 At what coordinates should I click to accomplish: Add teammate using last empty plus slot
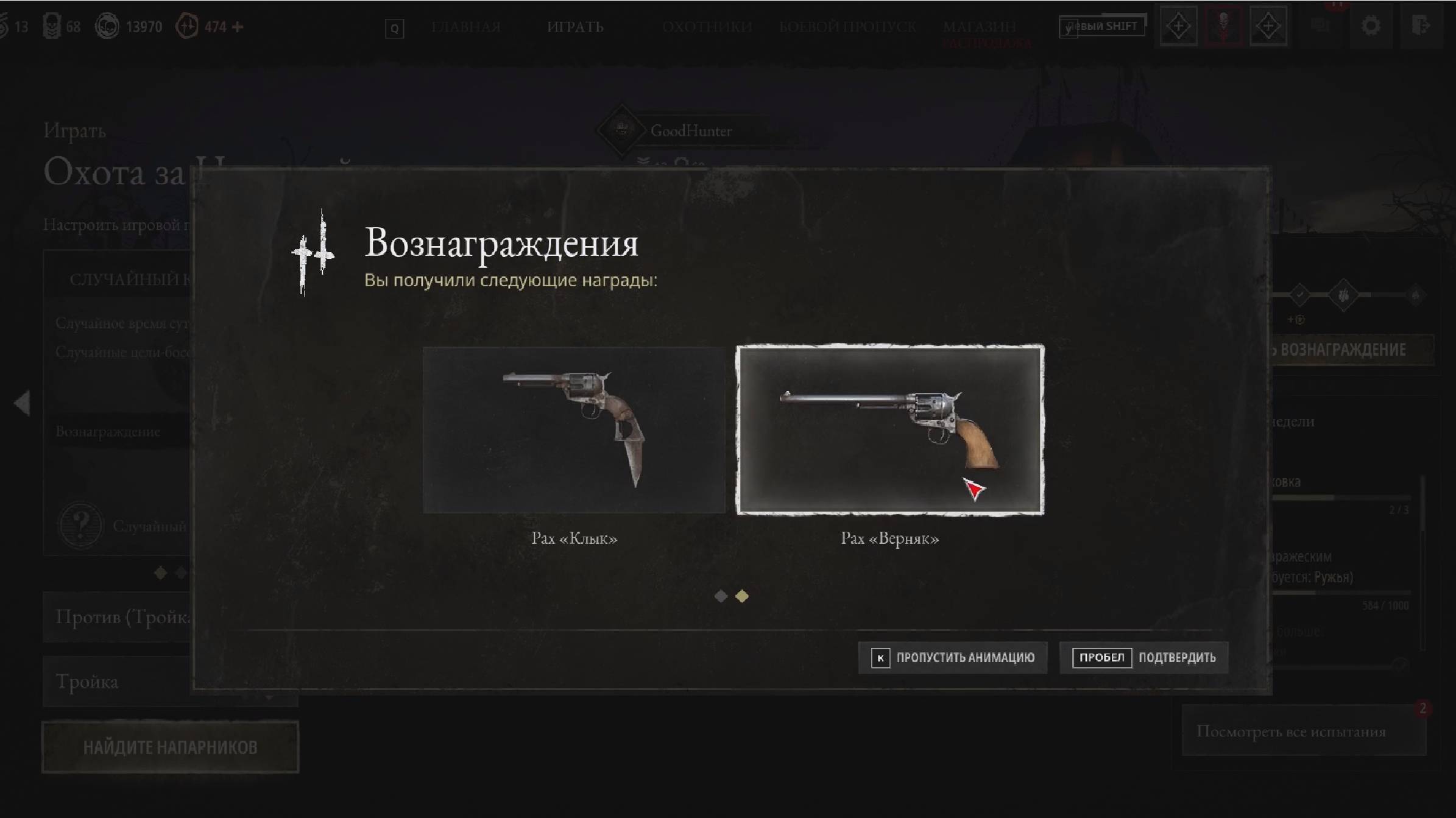pyautogui.click(x=1268, y=26)
